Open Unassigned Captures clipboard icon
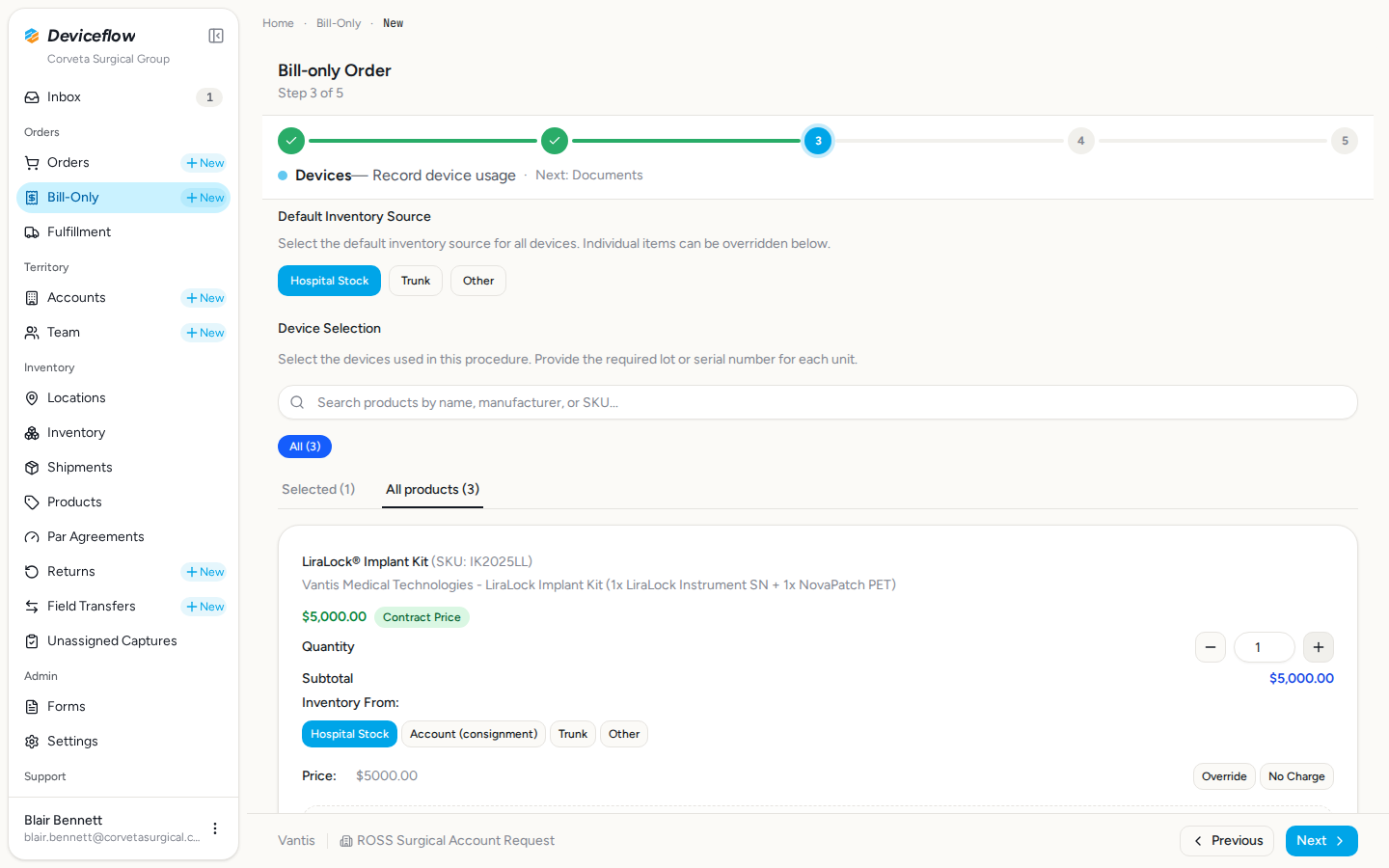 click(x=32, y=641)
